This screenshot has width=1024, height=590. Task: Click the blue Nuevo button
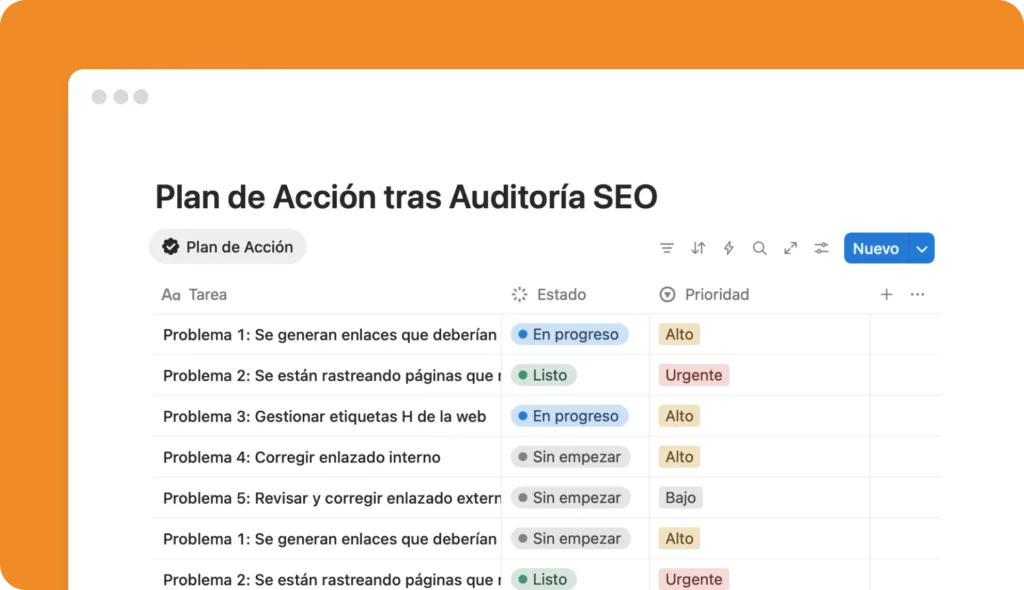pyautogui.click(x=875, y=249)
